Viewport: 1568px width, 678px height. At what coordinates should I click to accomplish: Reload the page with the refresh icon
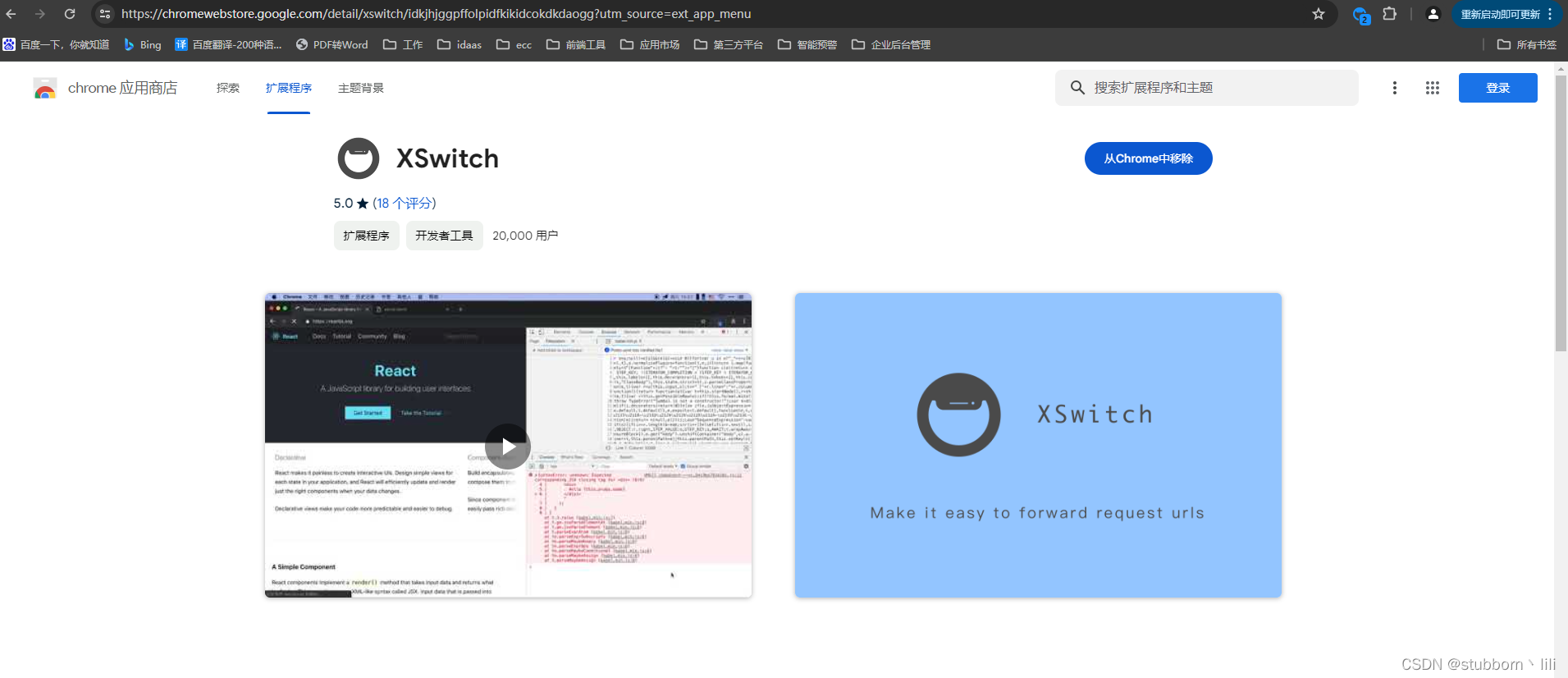70,14
